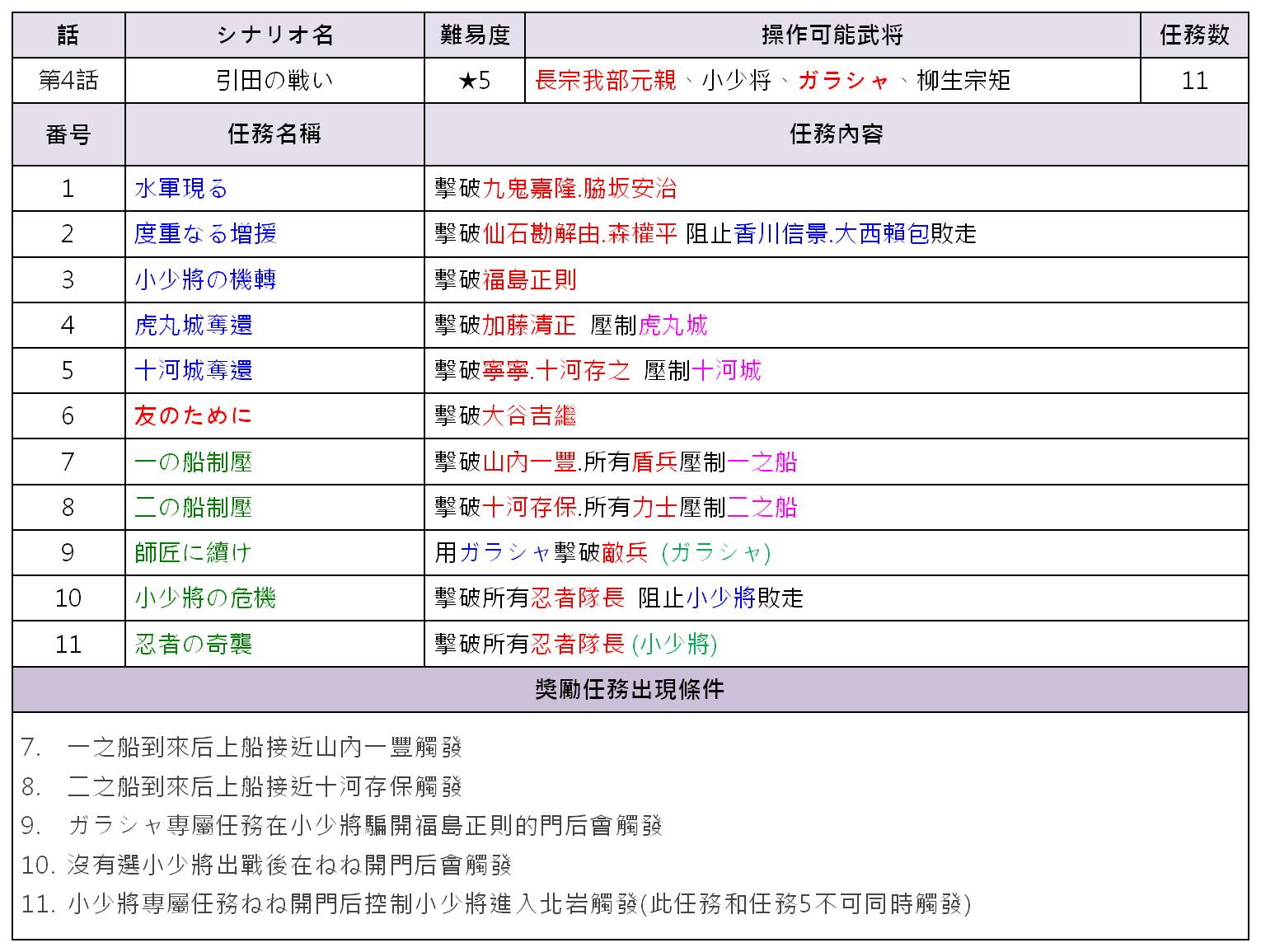Screen dimensions: 1261x952
Task: Click the number cell '10' for 小少將の危機
Action: coord(68,598)
